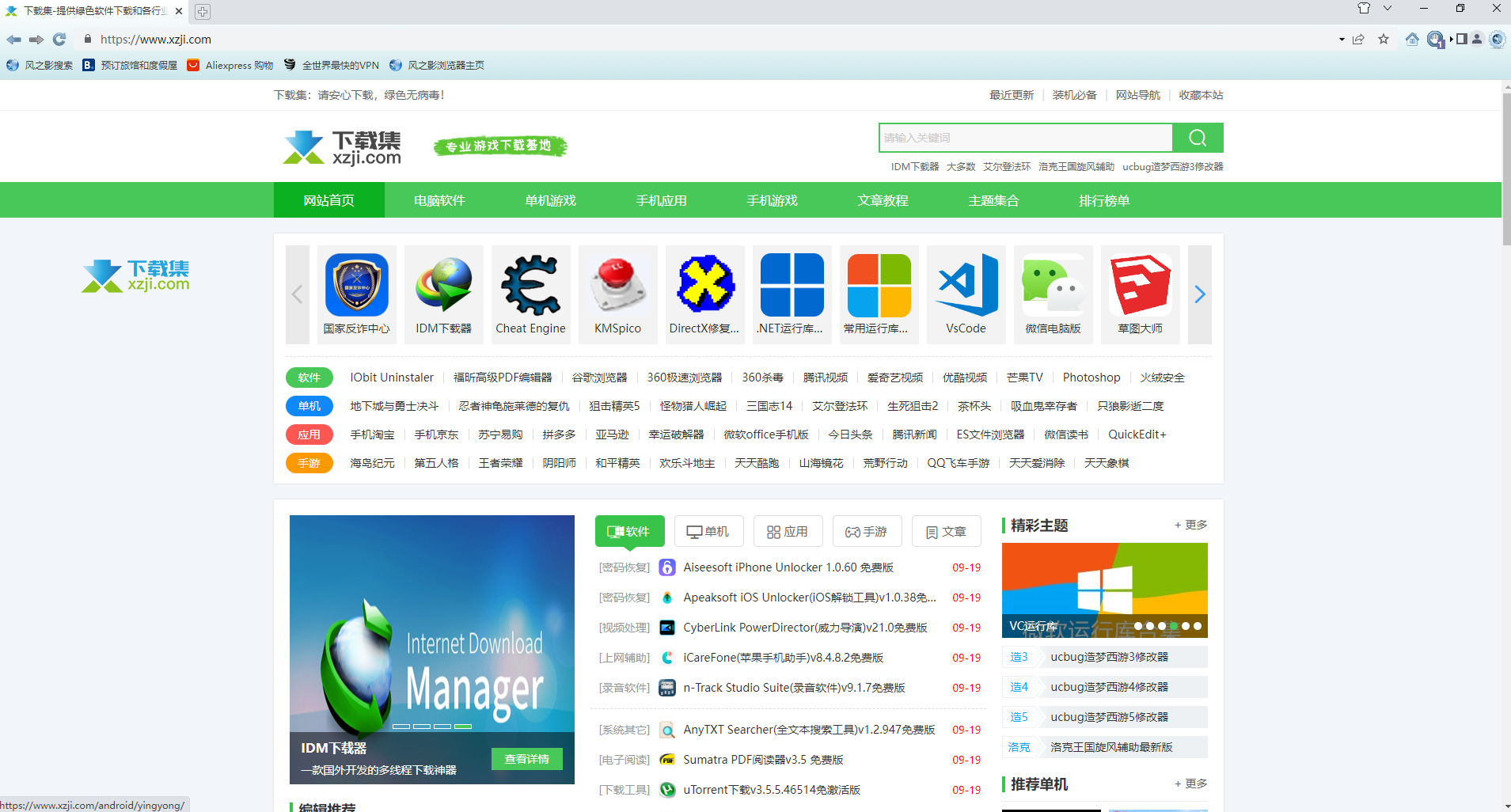Select the green 软件 category pill
The image size is (1511, 812).
(309, 378)
